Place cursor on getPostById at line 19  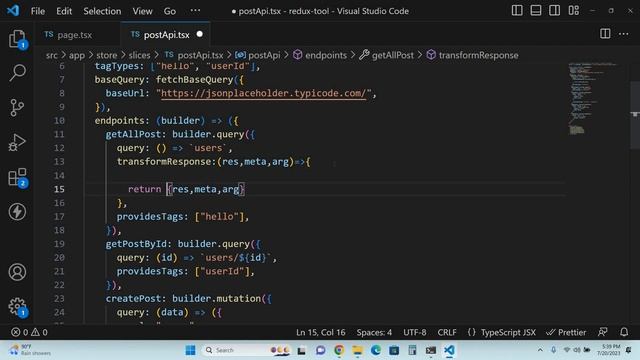(136, 244)
